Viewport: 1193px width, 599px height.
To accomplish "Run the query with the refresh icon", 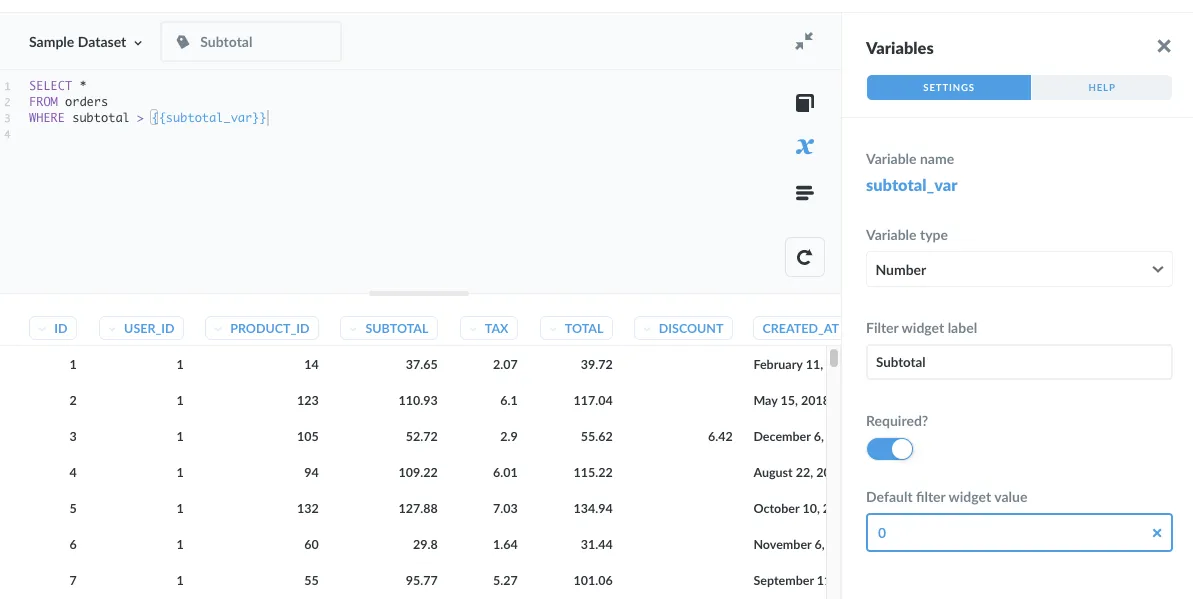I will coord(804,257).
